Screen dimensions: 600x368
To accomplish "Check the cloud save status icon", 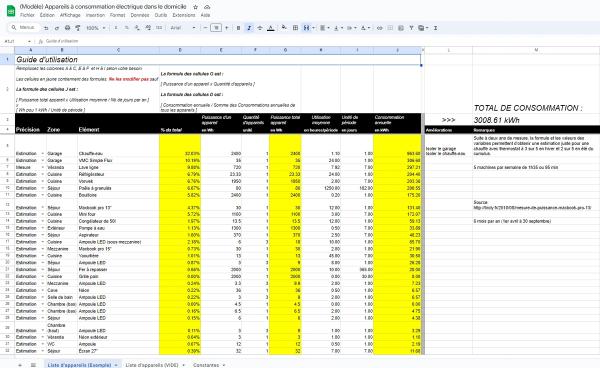I will click(207, 7).
